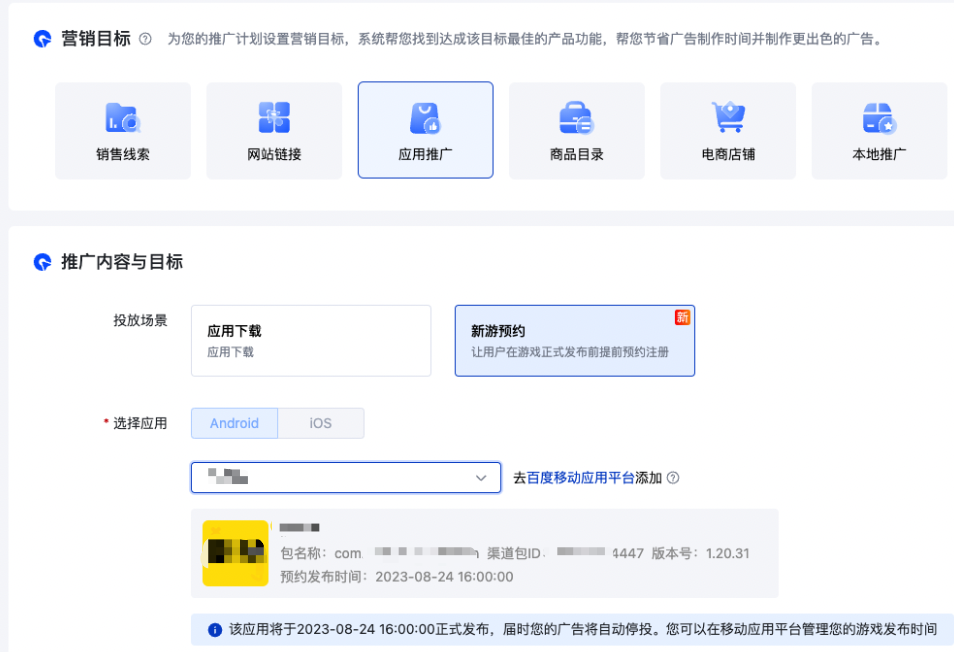Image resolution: width=954 pixels, height=652 pixels.
Task: Switch the app platform to Android
Action: [x=234, y=423]
